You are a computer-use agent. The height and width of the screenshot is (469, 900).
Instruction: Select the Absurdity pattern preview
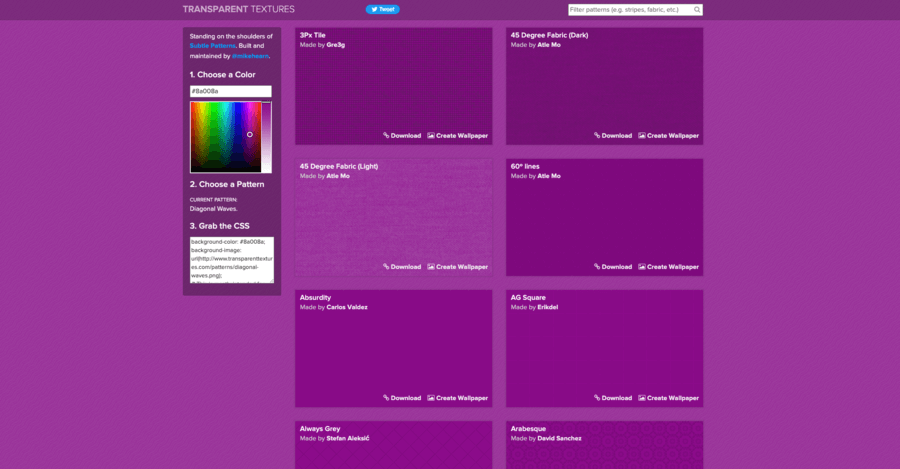coord(394,348)
